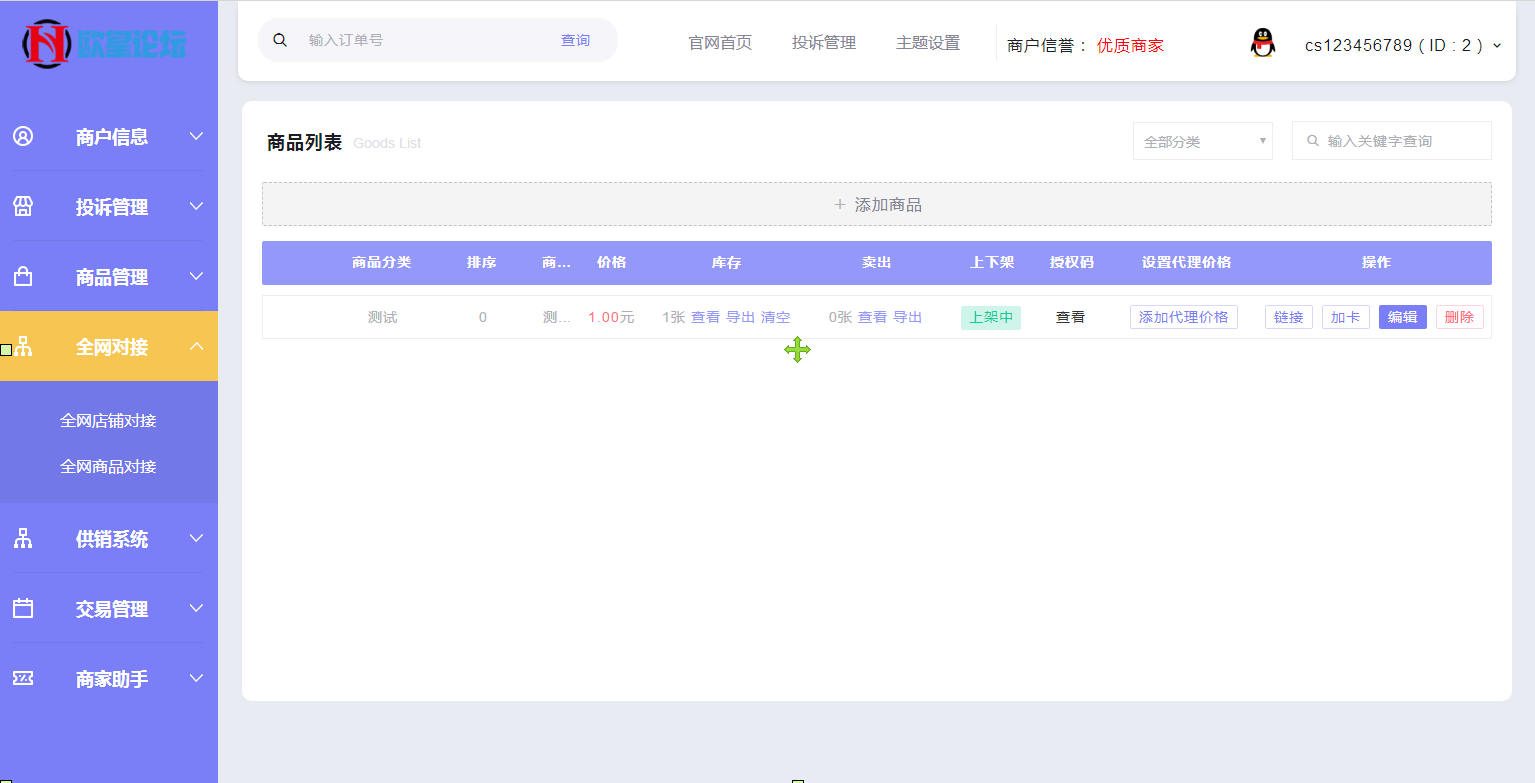Collapse the 商户信息 sidebar section

(x=196, y=136)
